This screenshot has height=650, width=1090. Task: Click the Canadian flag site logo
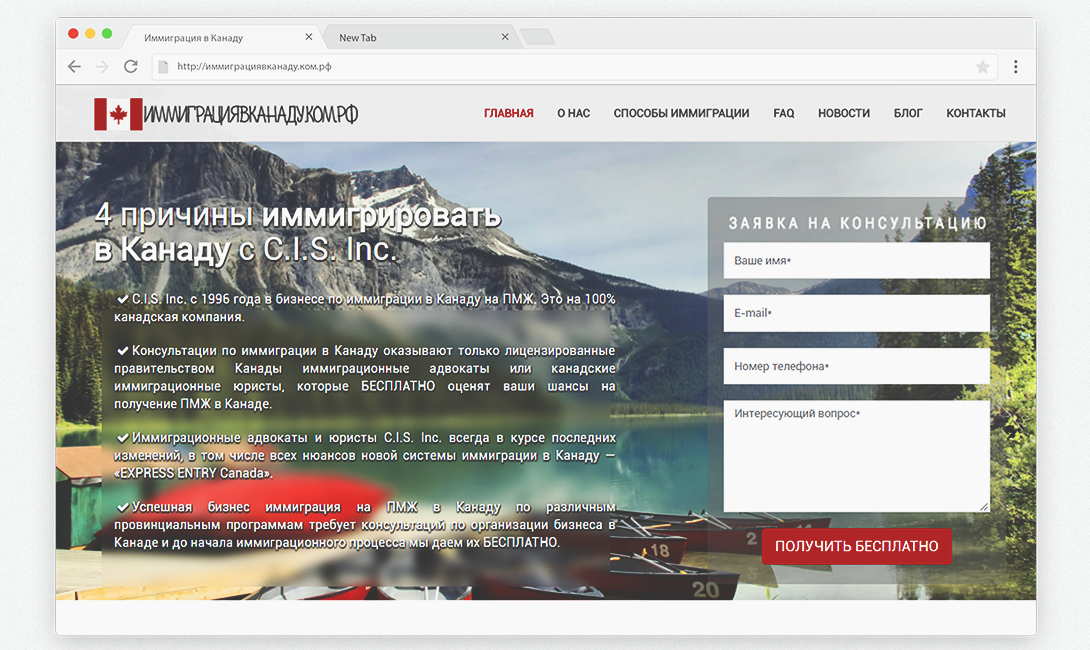[x=118, y=114]
